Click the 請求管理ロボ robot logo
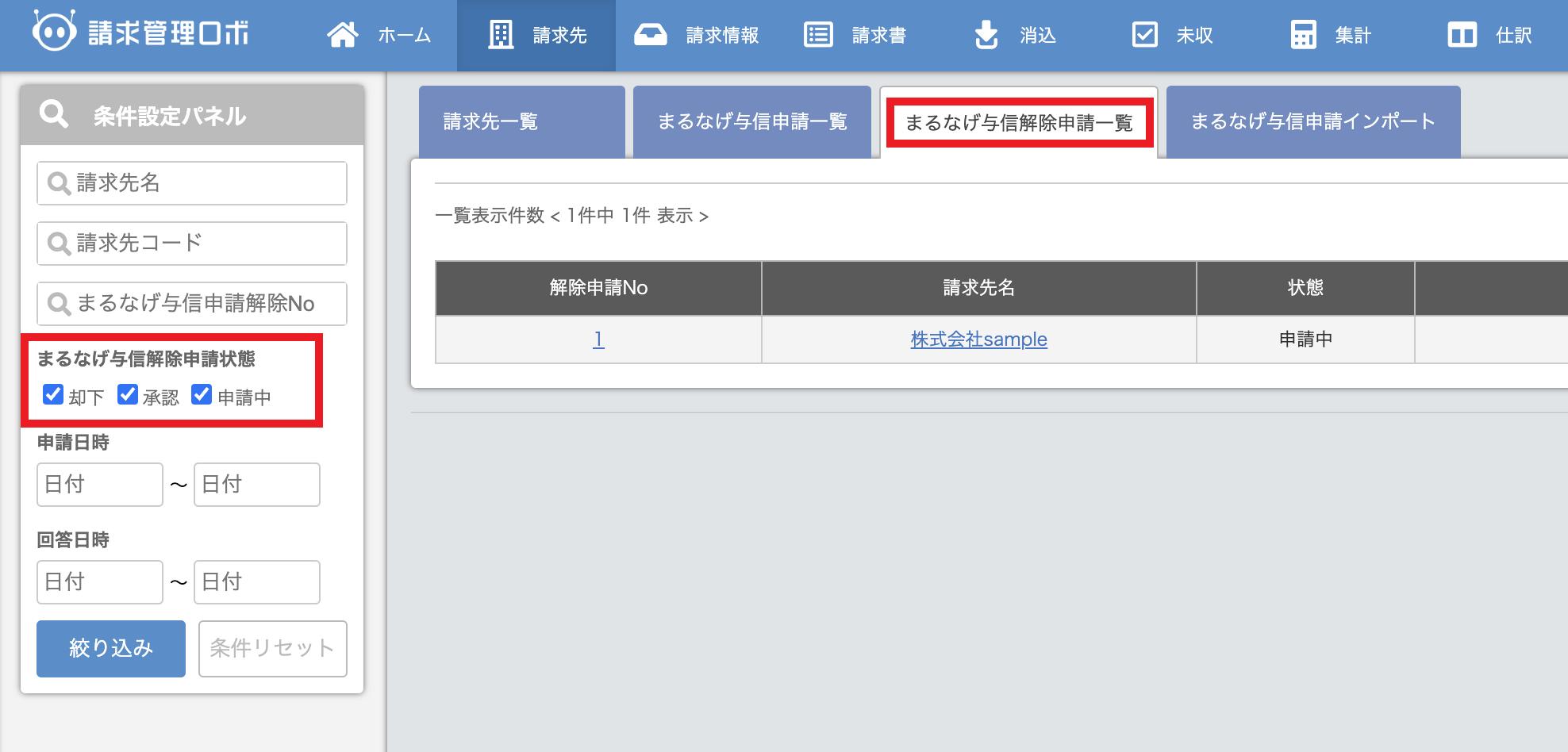Image resolution: width=1568 pixels, height=752 pixels. [x=54, y=32]
